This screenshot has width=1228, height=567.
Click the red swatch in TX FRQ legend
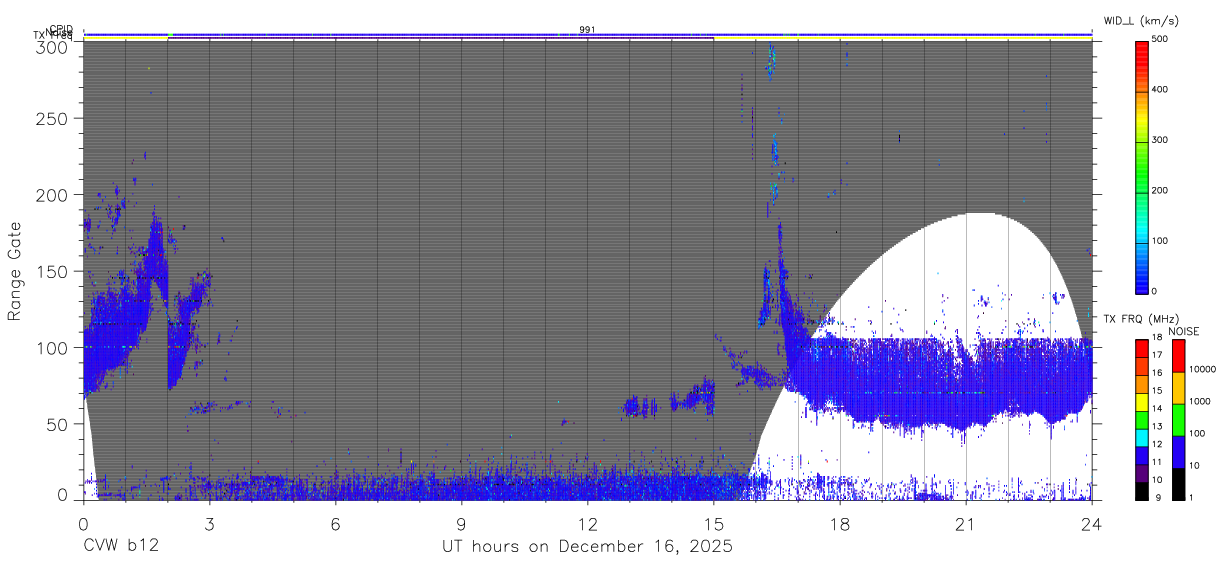tap(1142, 348)
